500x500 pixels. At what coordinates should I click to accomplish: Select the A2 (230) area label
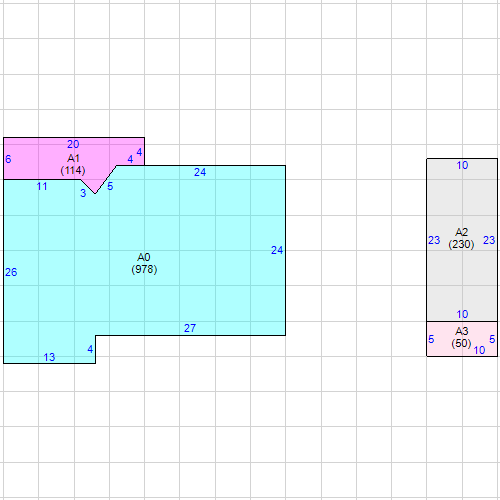pyautogui.click(x=461, y=238)
